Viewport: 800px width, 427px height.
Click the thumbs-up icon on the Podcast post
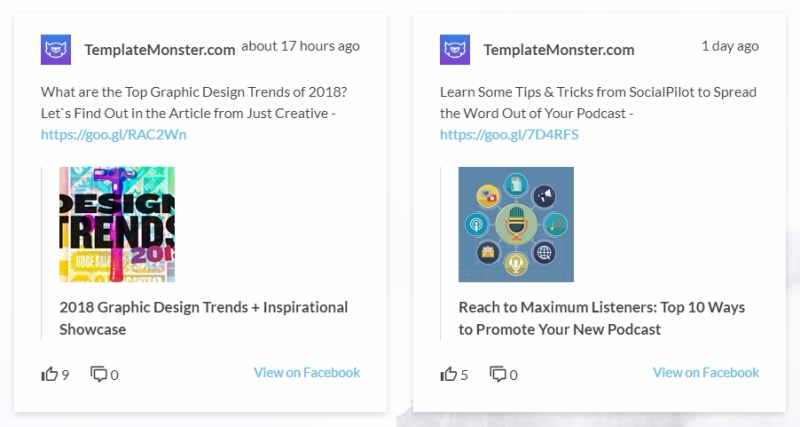tap(448, 374)
